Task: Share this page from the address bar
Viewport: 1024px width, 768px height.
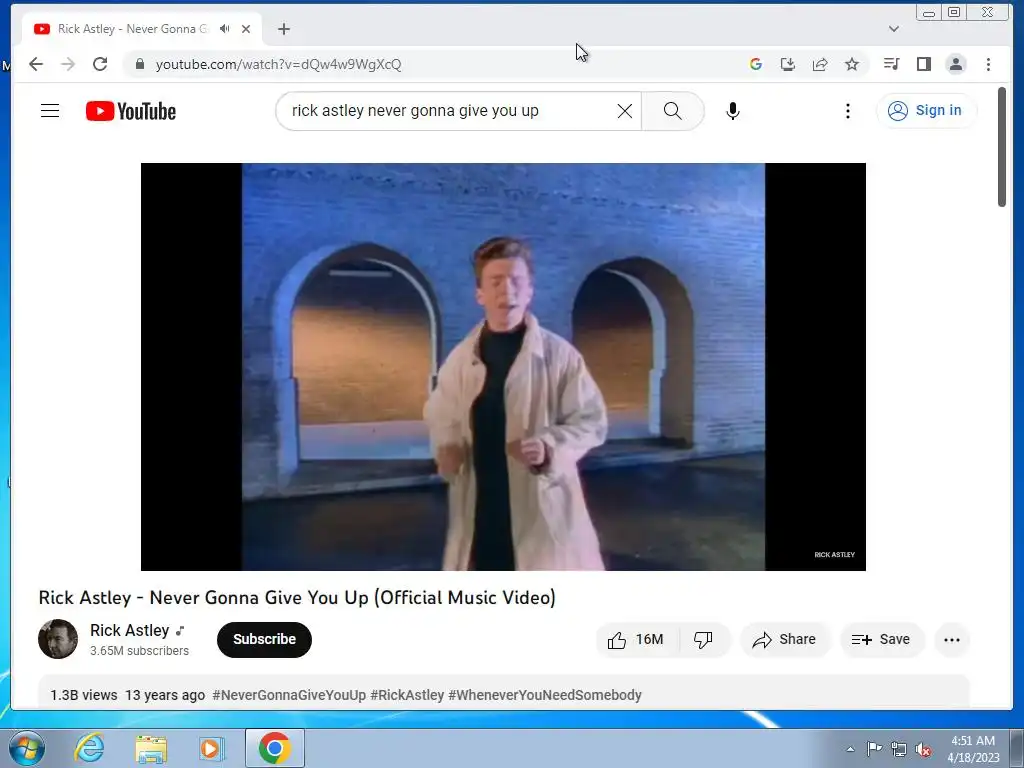Action: point(820,64)
